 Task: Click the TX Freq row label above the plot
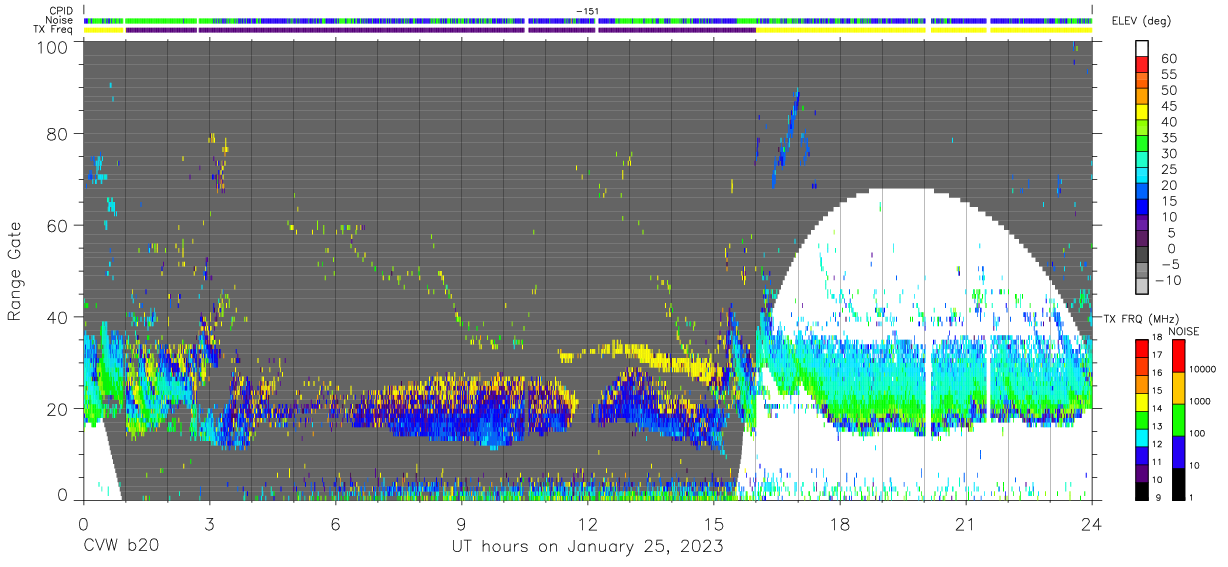click(x=53, y=29)
